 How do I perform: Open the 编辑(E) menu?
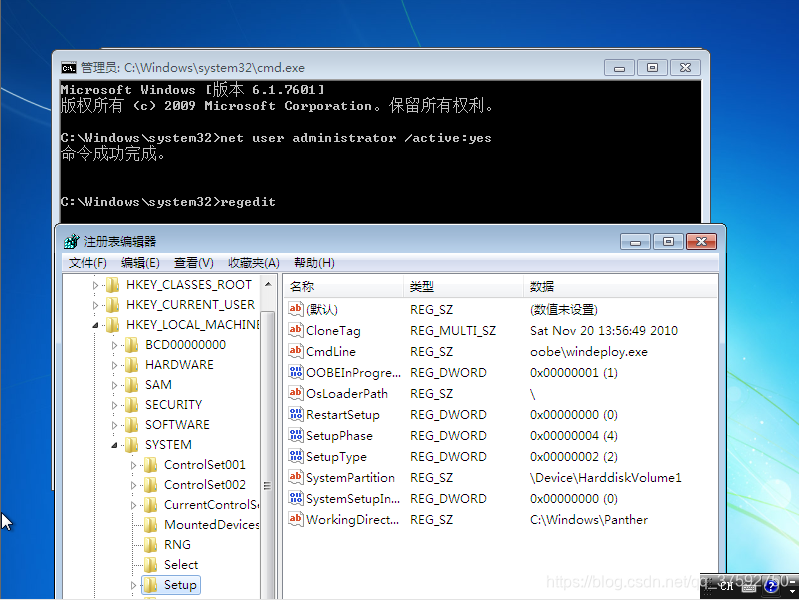point(140,263)
